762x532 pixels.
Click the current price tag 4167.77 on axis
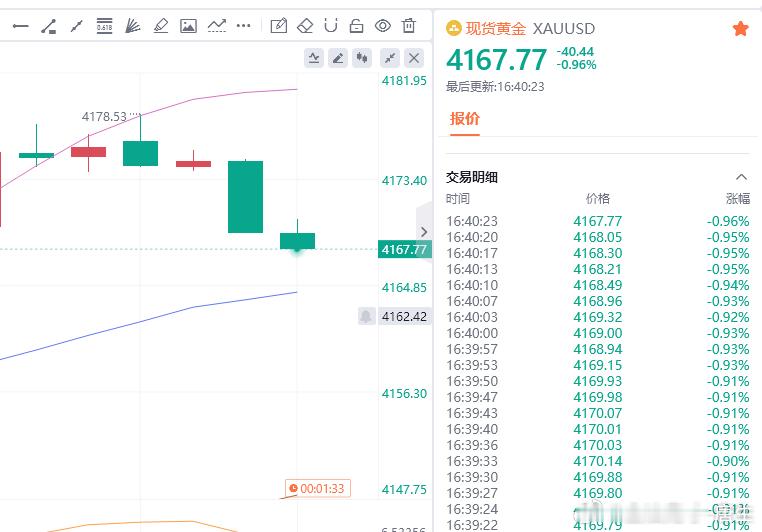pos(404,249)
